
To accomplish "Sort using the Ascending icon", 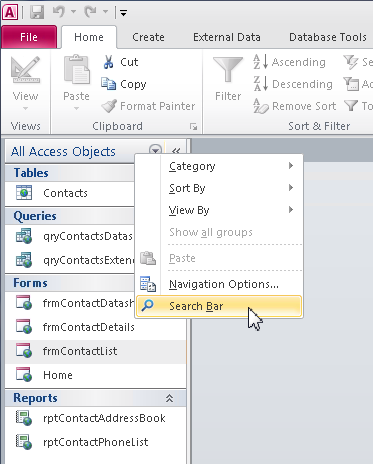I will click(x=260, y=62).
